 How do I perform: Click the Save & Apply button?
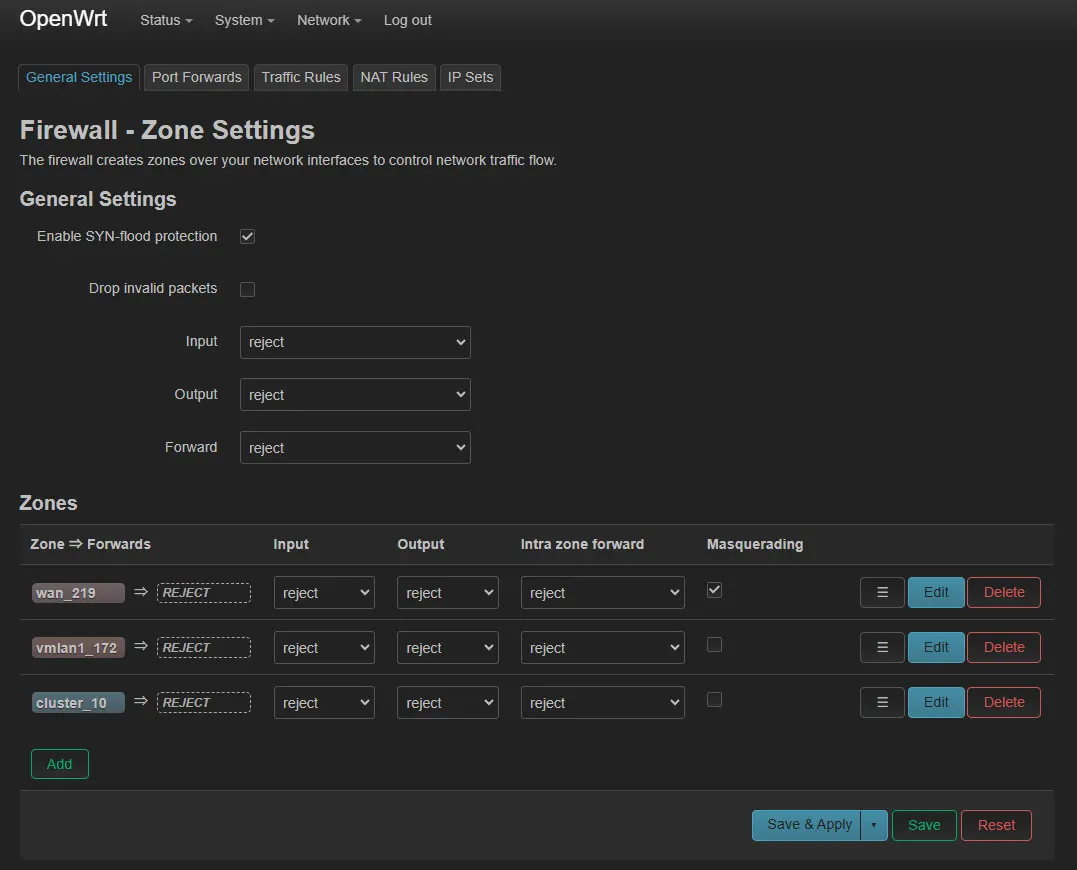tap(806, 825)
